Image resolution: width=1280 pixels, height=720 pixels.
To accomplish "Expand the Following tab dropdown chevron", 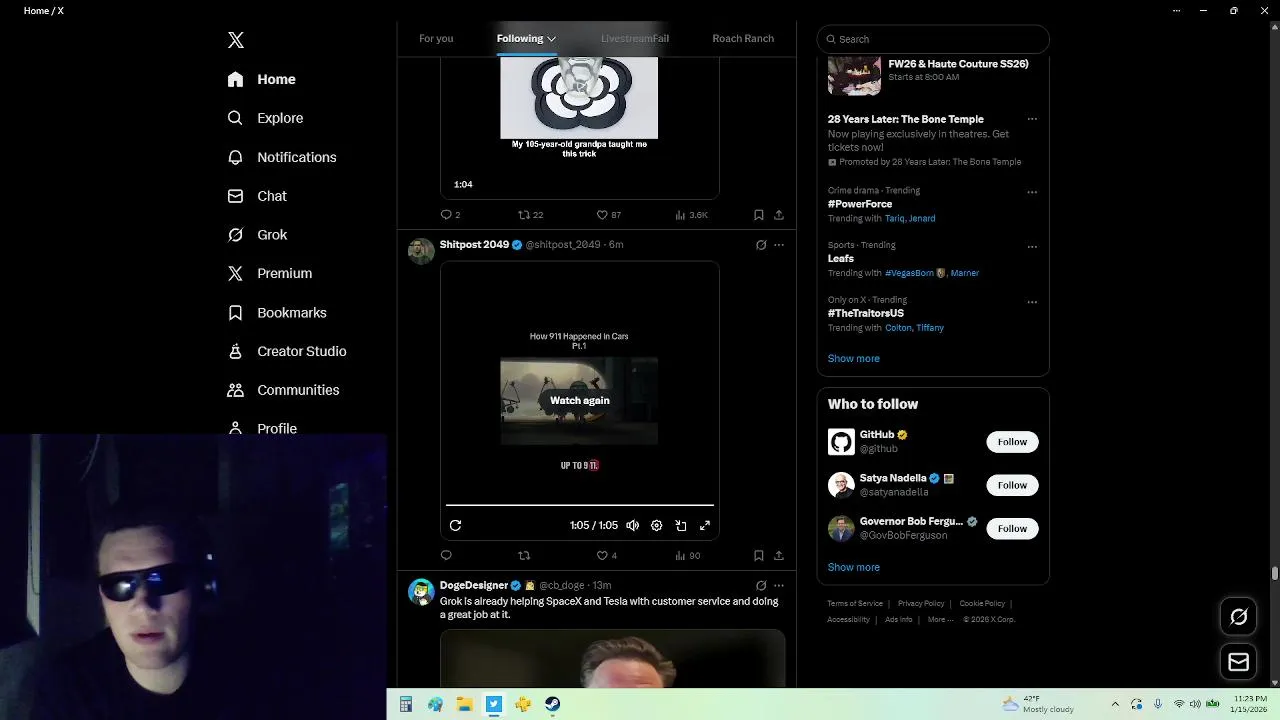I will [551, 39].
